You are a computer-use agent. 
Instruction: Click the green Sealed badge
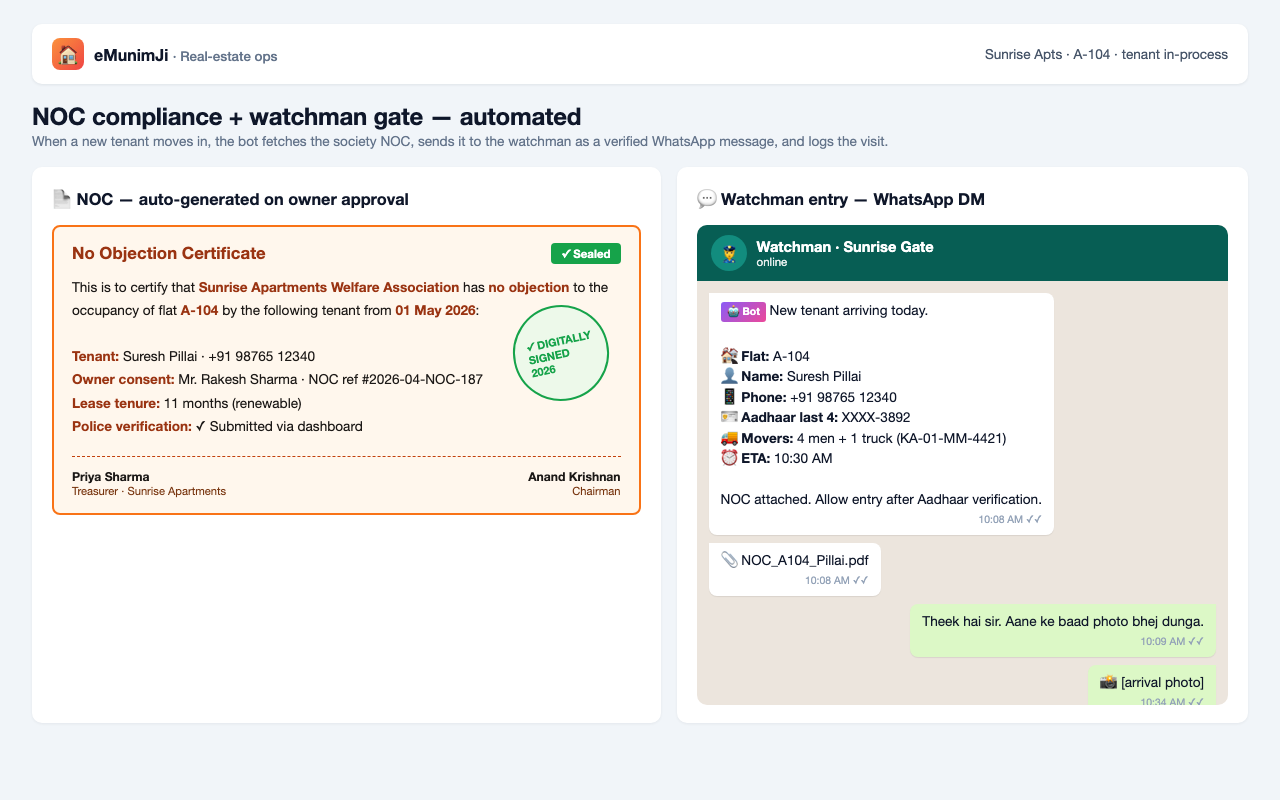pos(586,254)
